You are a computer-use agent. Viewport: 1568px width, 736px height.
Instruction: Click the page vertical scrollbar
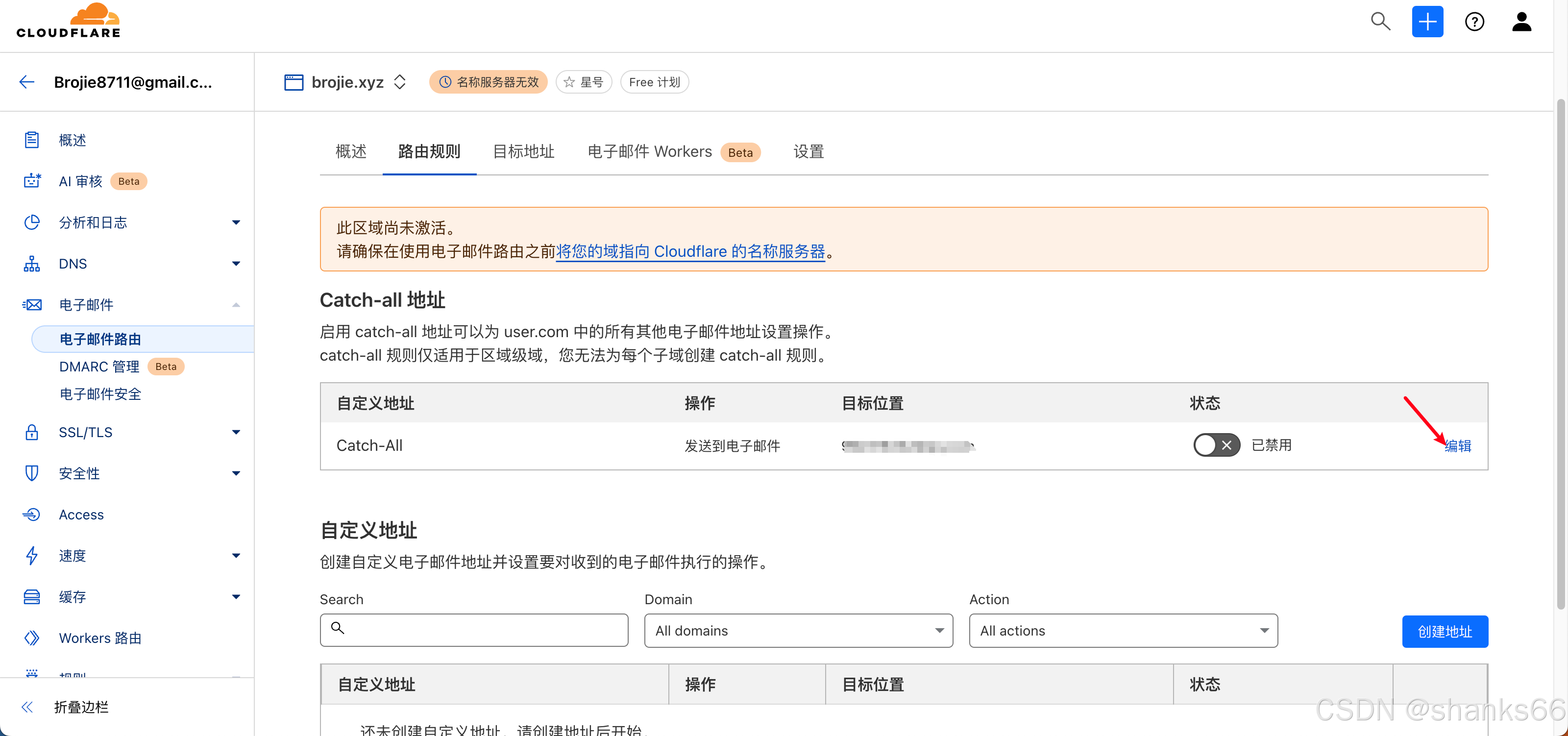click(1561, 353)
